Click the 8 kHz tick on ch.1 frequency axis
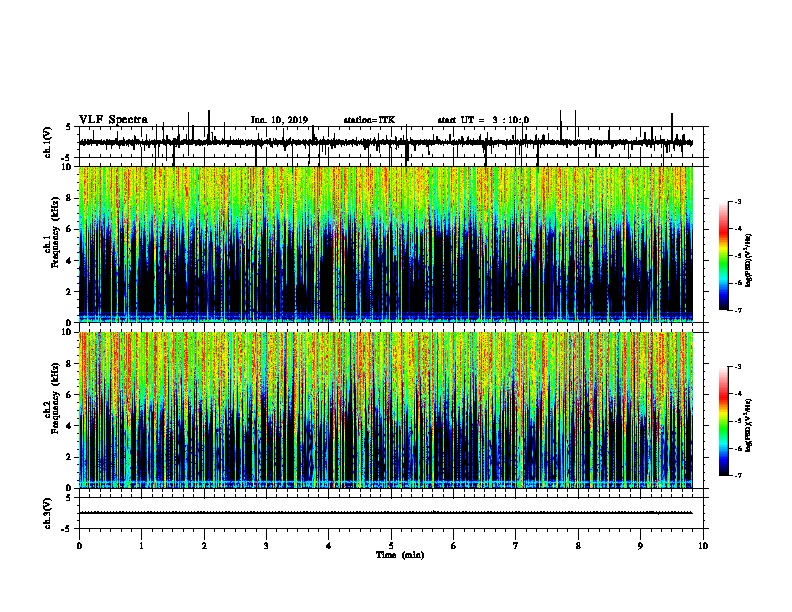792x612 pixels. click(x=70, y=198)
